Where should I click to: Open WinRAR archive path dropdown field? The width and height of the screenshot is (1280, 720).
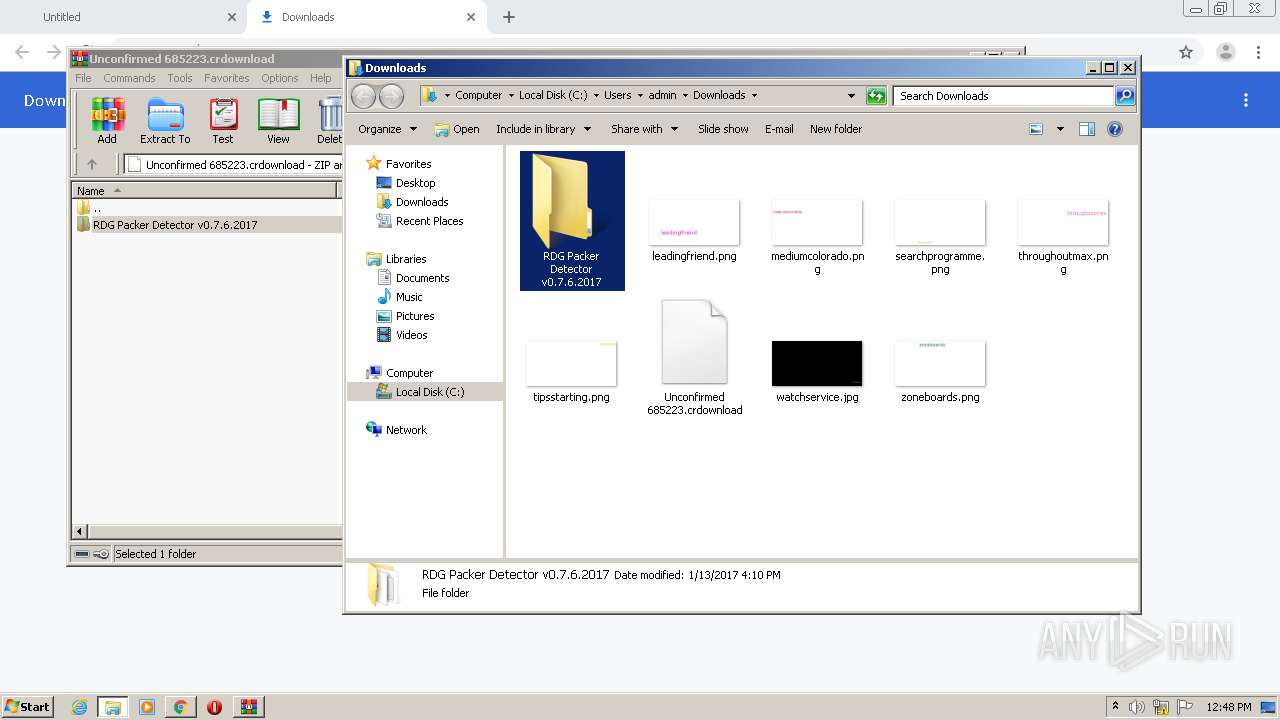tap(232, 165)
